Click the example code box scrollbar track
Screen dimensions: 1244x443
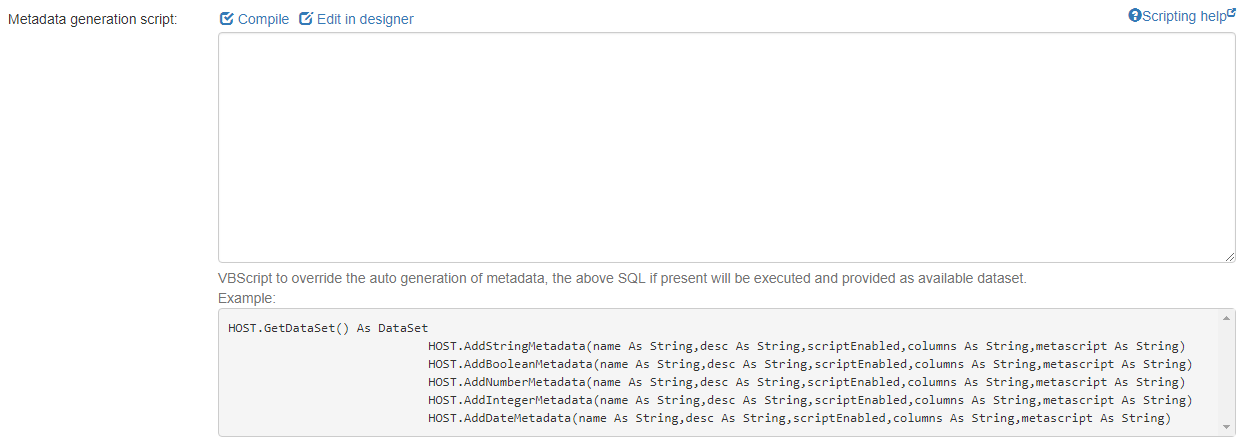[1229, 372]
